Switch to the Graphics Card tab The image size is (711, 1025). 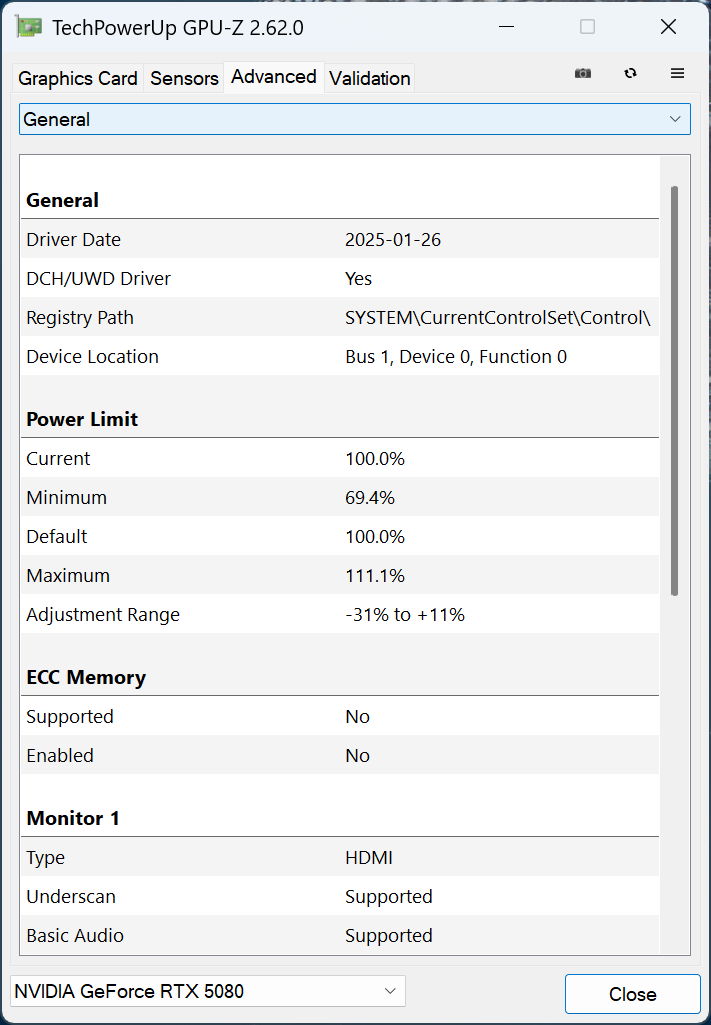(x=78, y=78)
